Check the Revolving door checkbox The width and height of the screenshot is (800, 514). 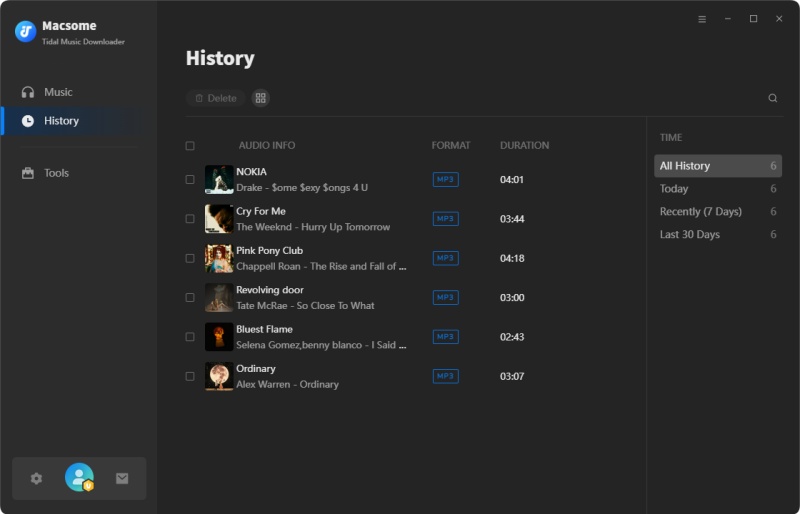190,298
